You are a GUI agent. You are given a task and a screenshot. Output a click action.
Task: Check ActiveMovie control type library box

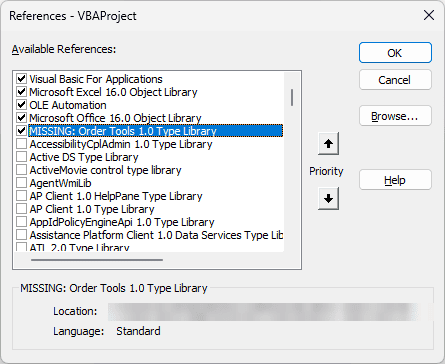(22, 170)
